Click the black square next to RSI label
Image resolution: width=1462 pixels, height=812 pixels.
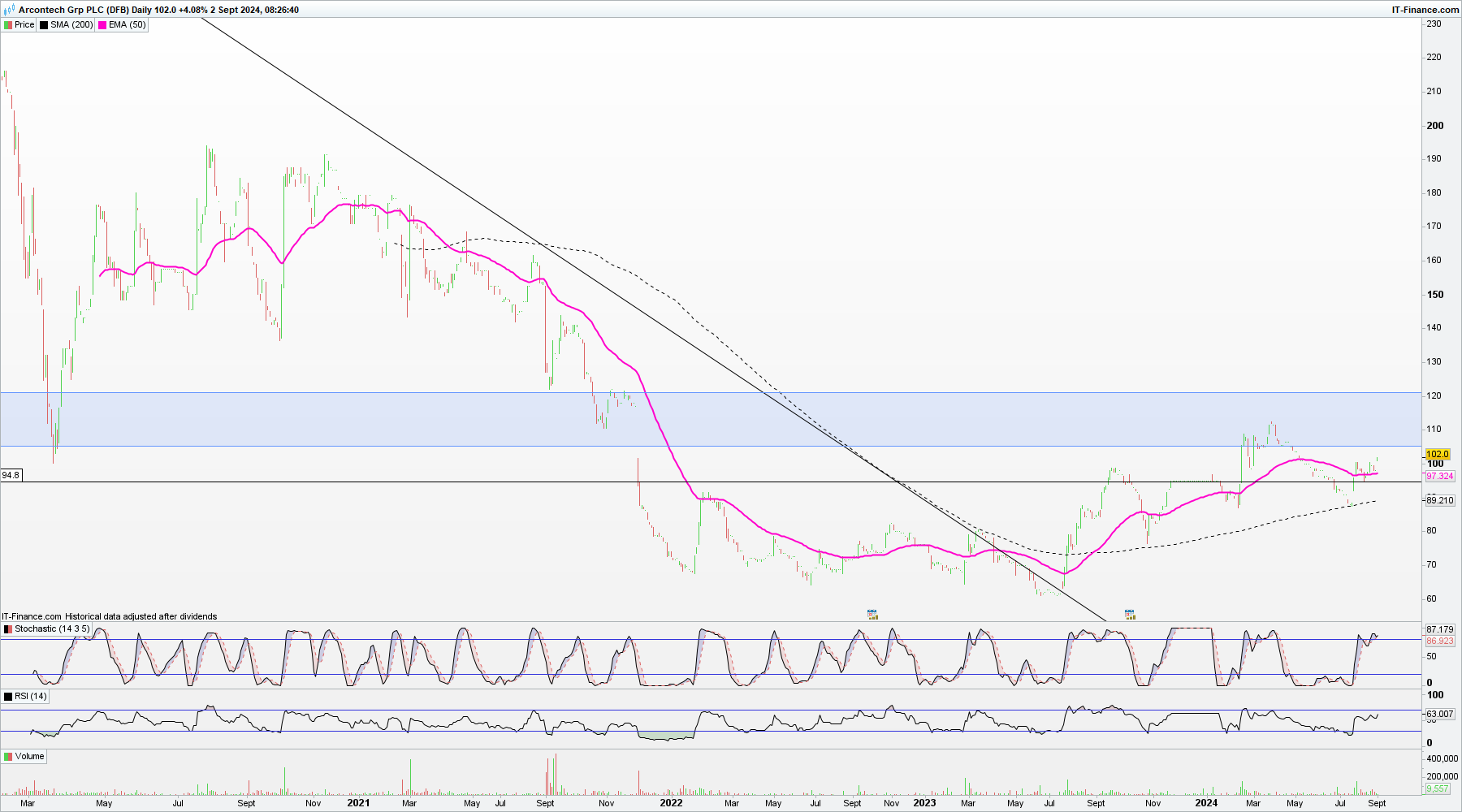[x=8, y=697]
